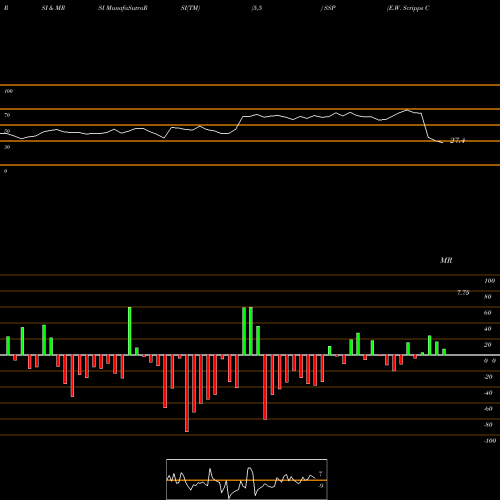
Task: Click the tallest red bar near -100
Action: pyautogui.click(x=187, y=393)
